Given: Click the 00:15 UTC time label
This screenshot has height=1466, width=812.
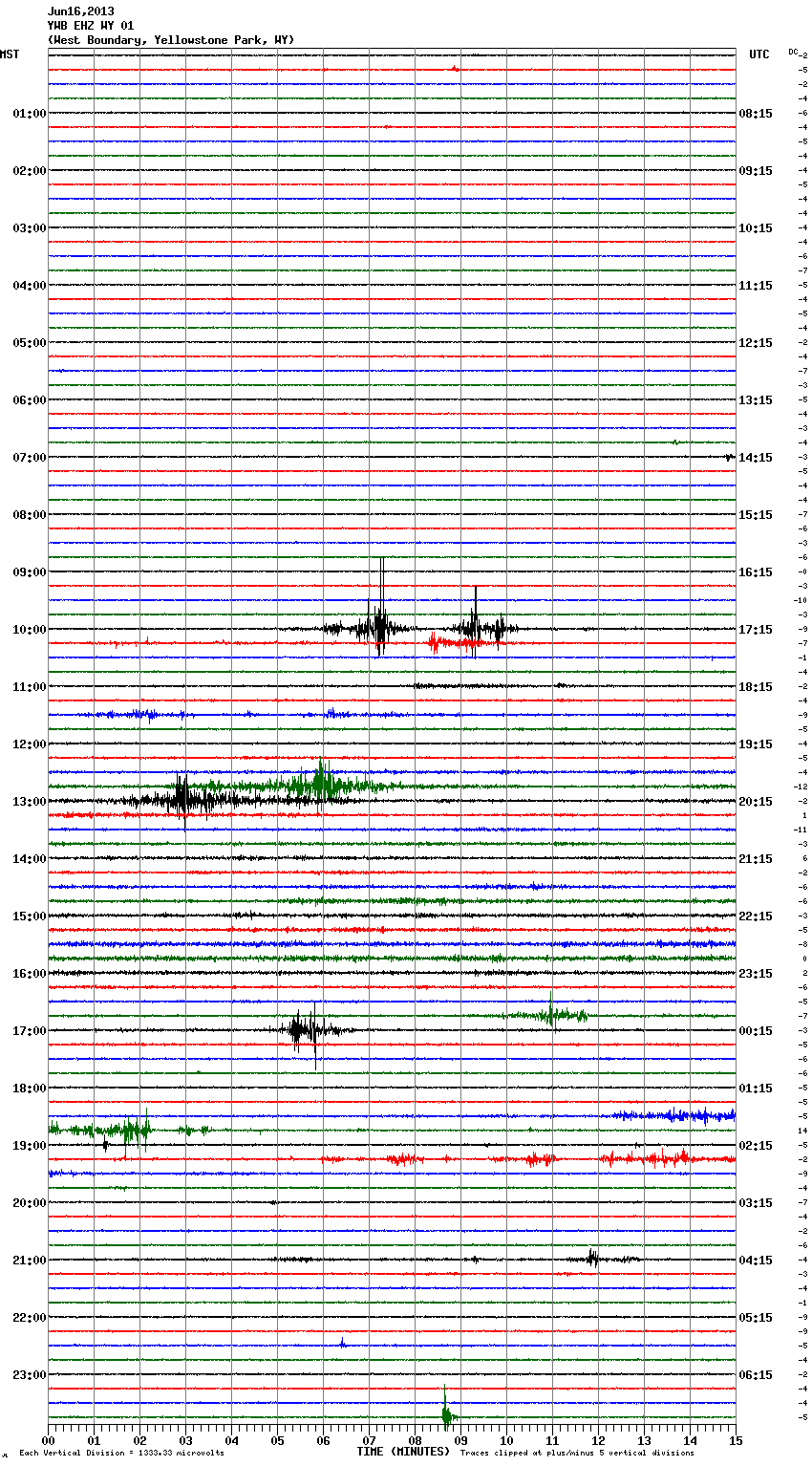Looking at the screenshot, I should point(756,1031).
